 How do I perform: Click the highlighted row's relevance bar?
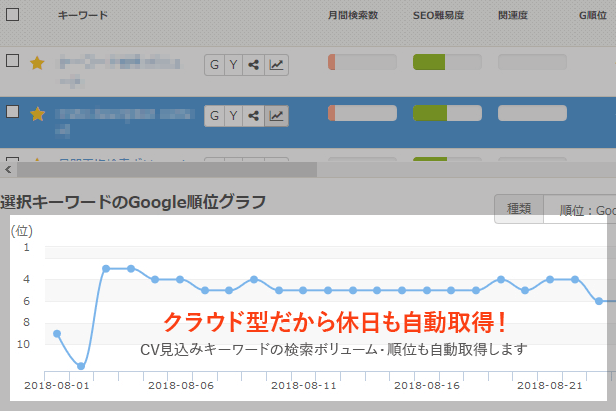[532, 113]
